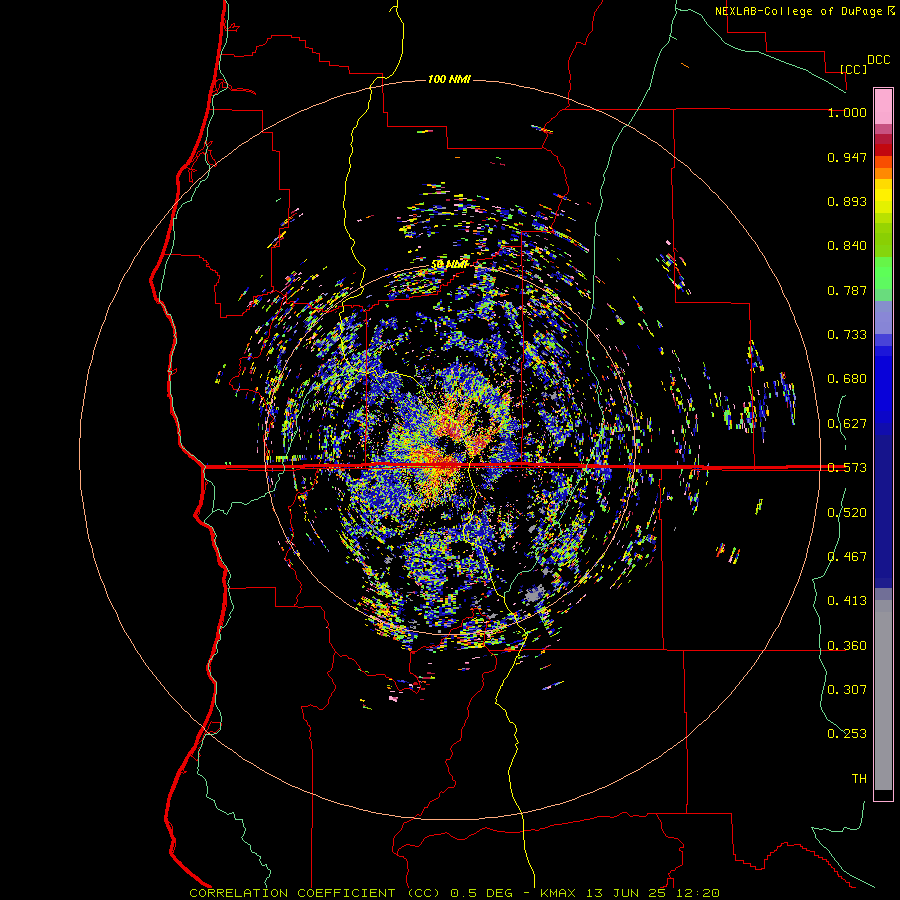Select the 0.413 scale value
900x900 pixels.
[x=847, y=601]
